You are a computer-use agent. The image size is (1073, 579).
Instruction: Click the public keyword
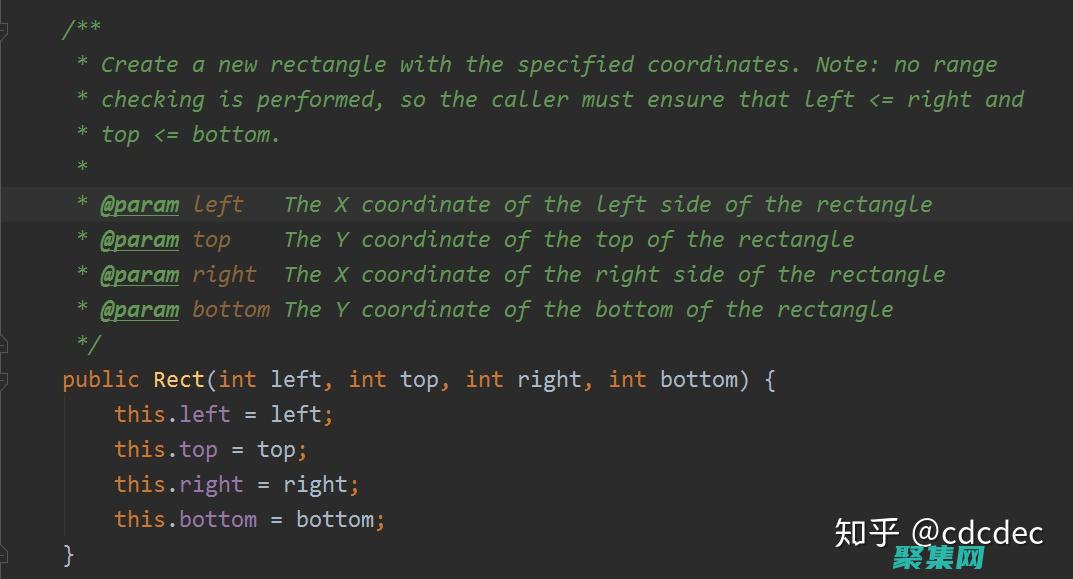(x=101, y=380)
